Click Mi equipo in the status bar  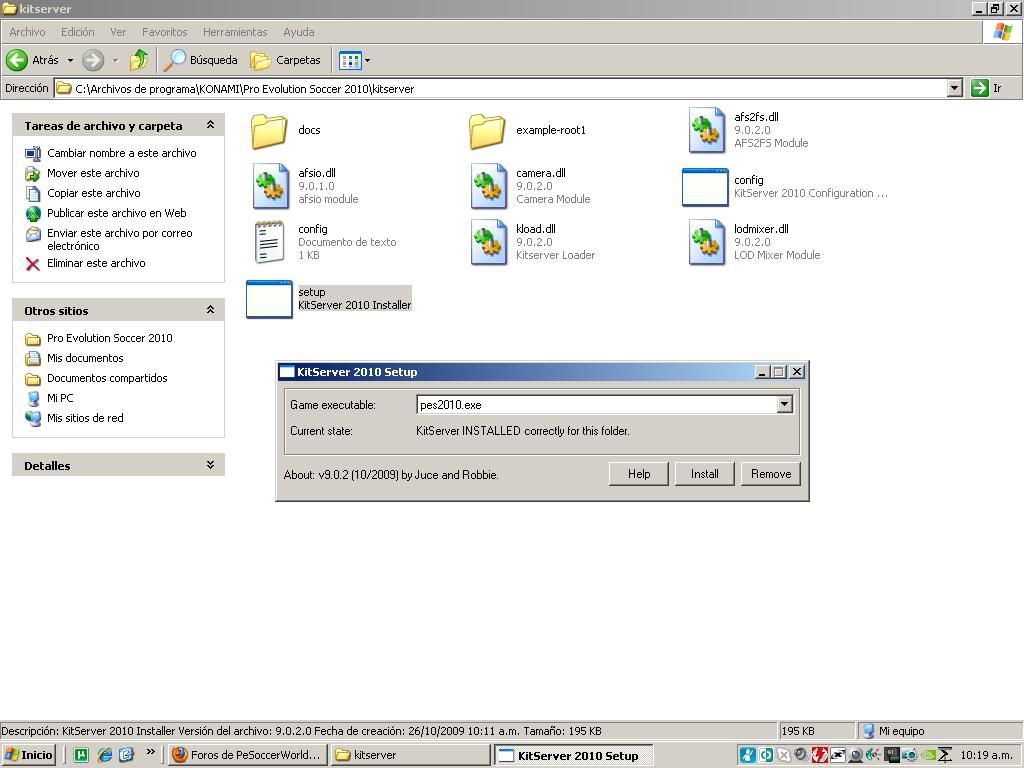(901, 731)
